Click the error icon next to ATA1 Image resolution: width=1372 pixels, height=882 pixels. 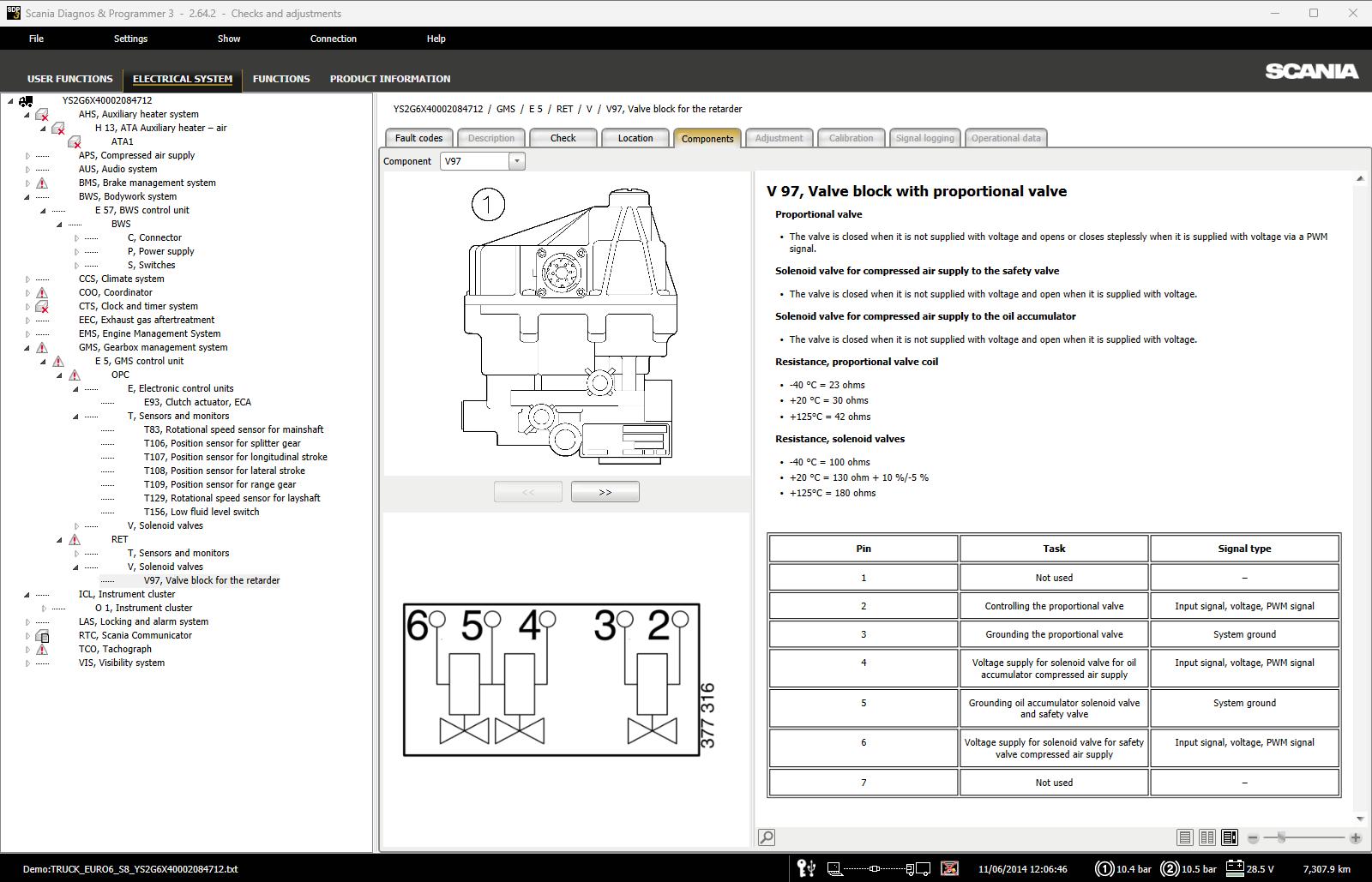[74, 142]
